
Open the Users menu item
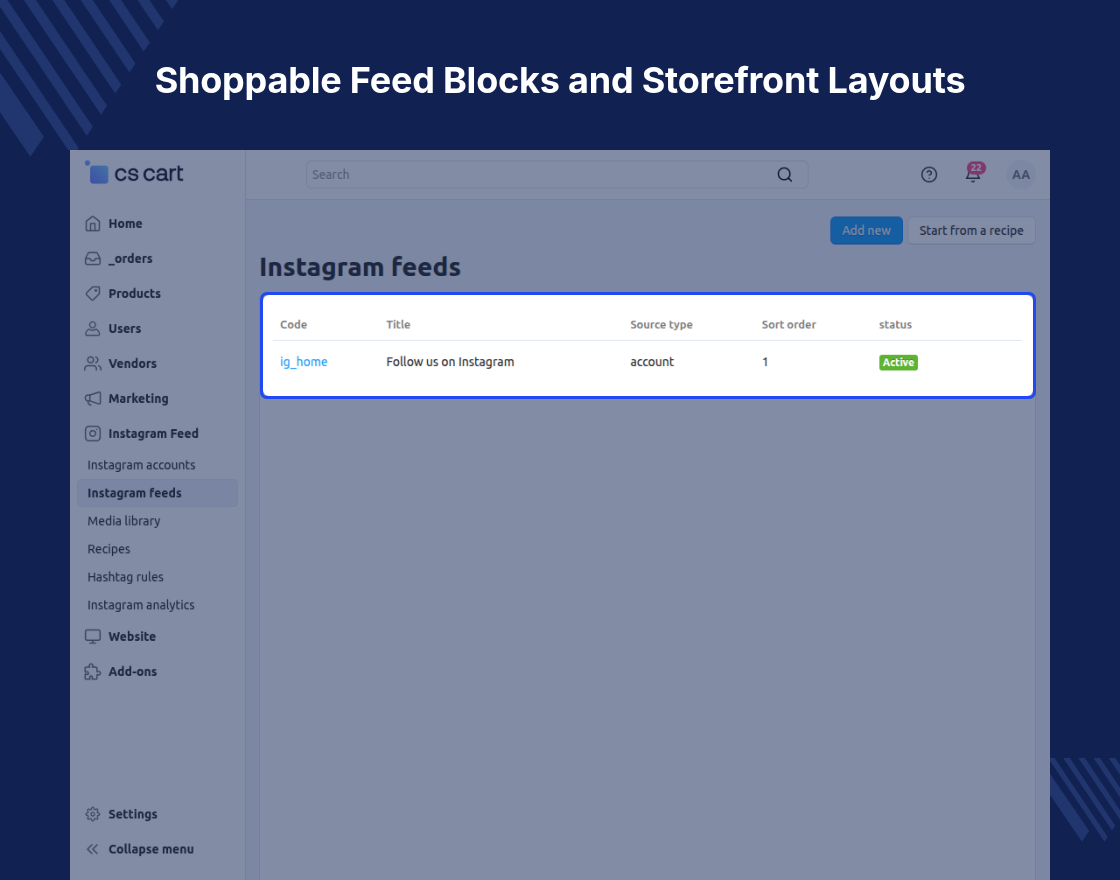point(124,329)
